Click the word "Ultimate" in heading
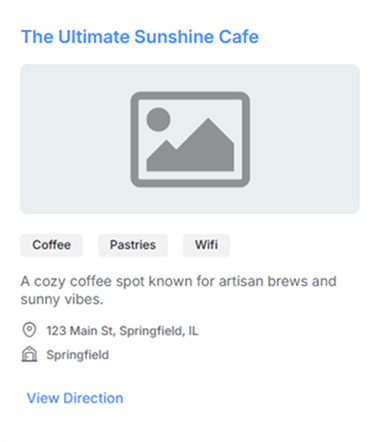Viewport: 380px width, 442px height. [94, 37]
